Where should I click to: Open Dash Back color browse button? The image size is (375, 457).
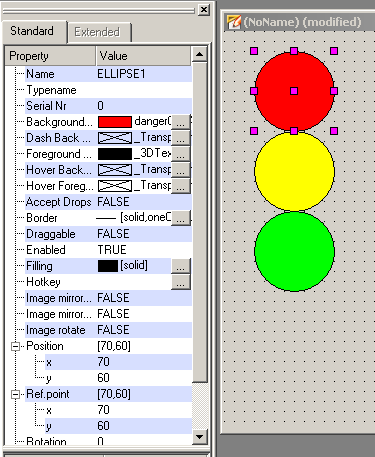[x=181, y=138]
